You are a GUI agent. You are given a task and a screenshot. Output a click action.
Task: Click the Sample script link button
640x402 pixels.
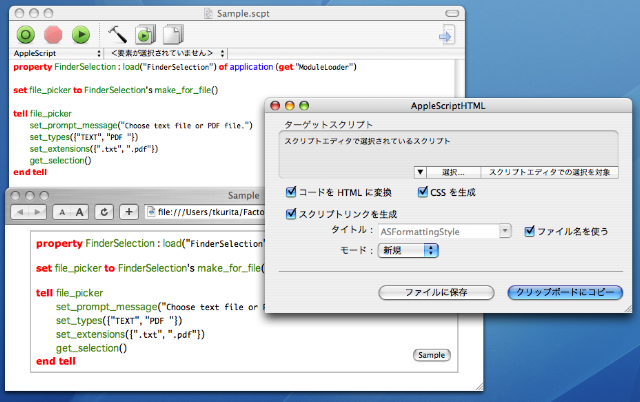coord(431,355)
